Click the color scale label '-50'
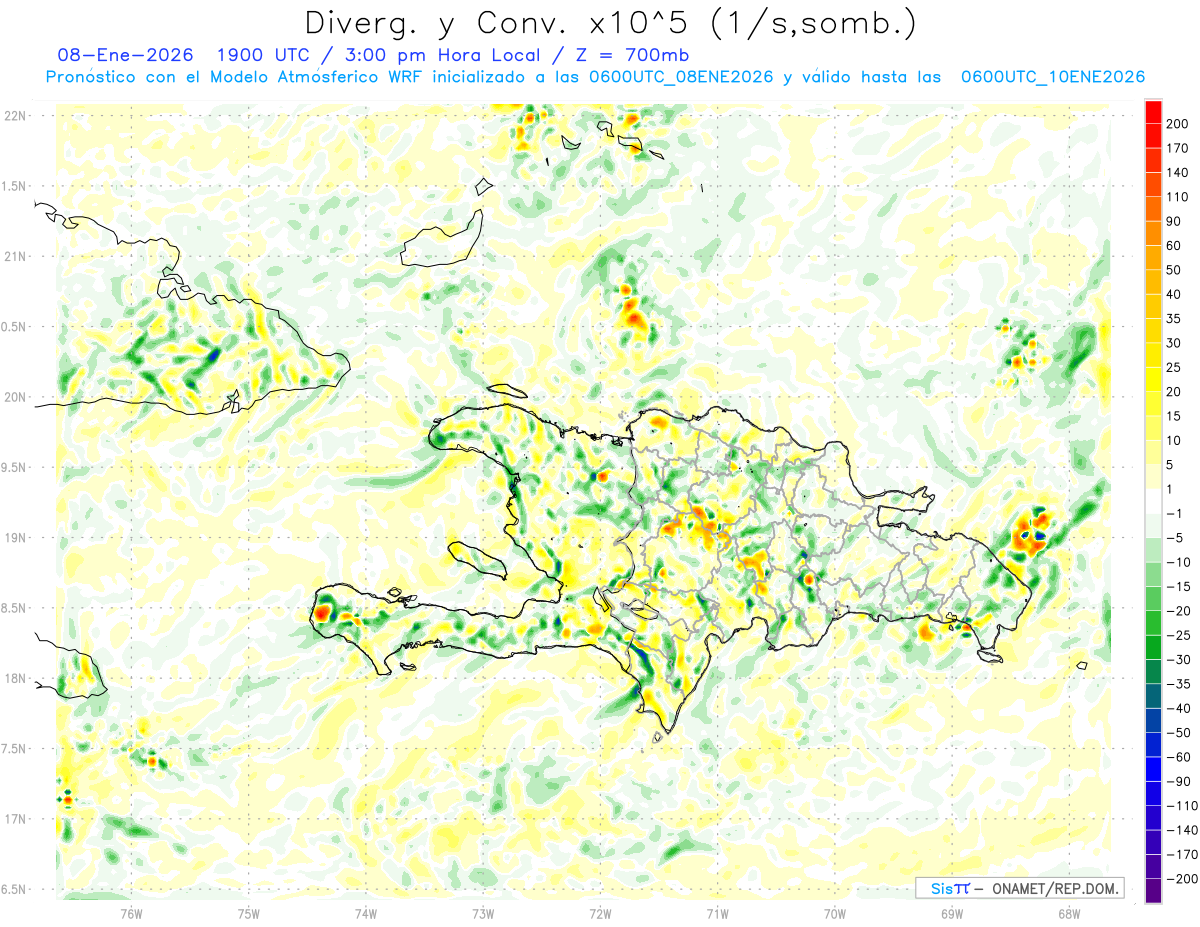Screen dimensions: 1200x927 [1179, 732]
